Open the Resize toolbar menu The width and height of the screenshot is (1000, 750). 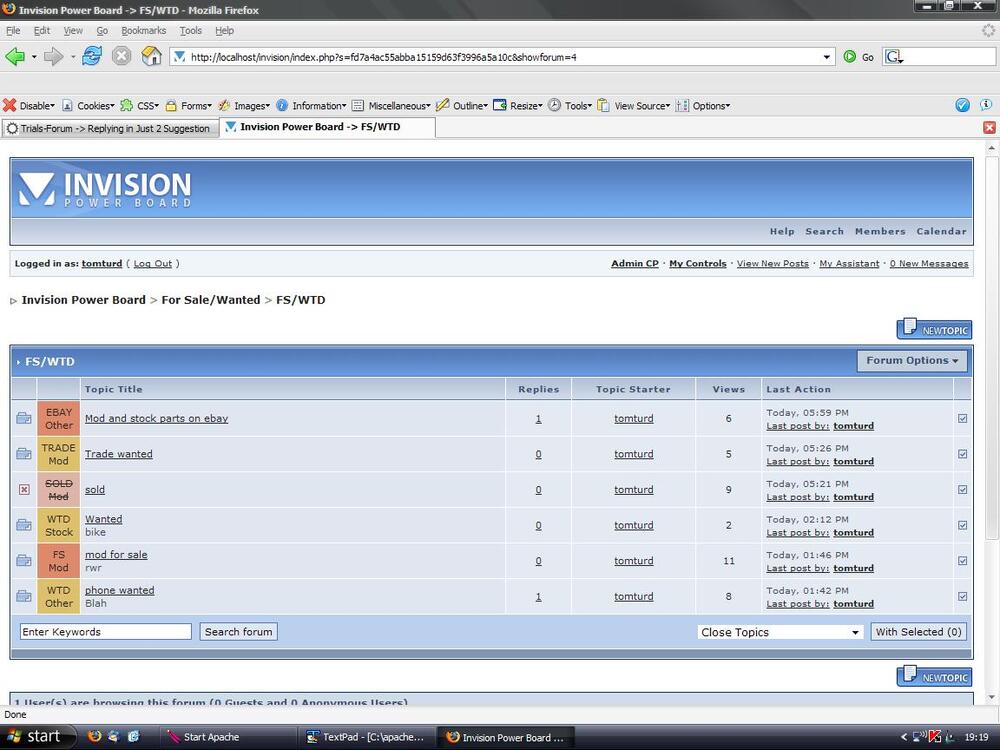[x=518, y=106]
